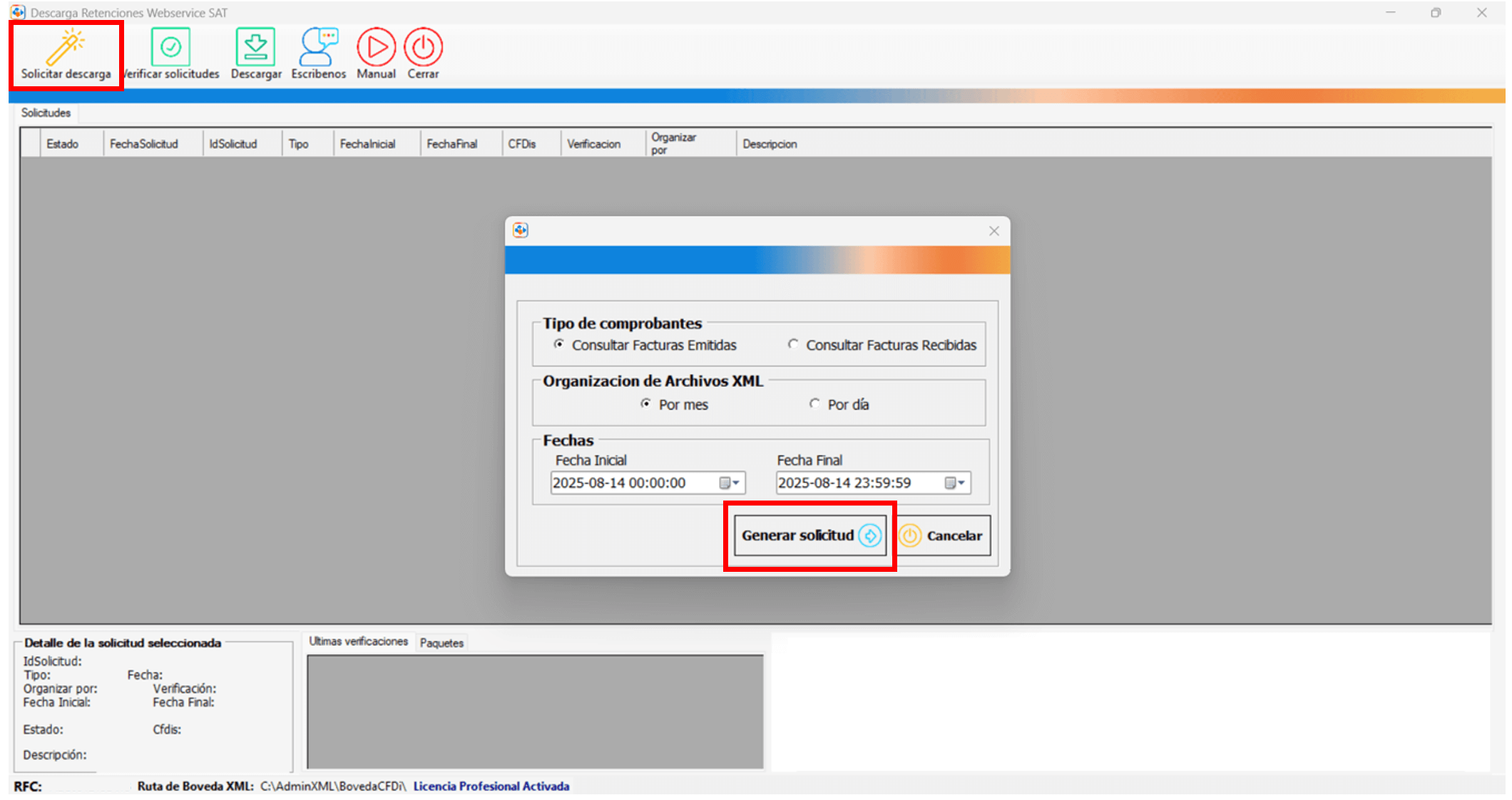Click the Ruta de Boveda XML path
Screen dimensions: 1512x800
pos(332,786)
